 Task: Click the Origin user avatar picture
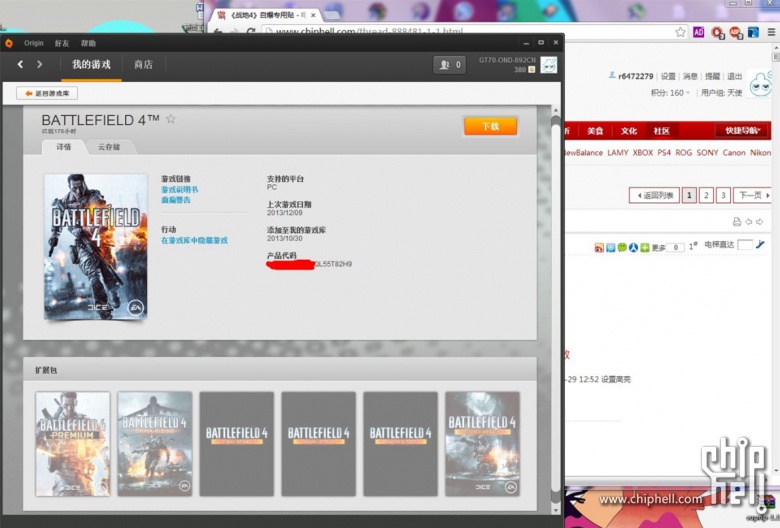(549, 65)
